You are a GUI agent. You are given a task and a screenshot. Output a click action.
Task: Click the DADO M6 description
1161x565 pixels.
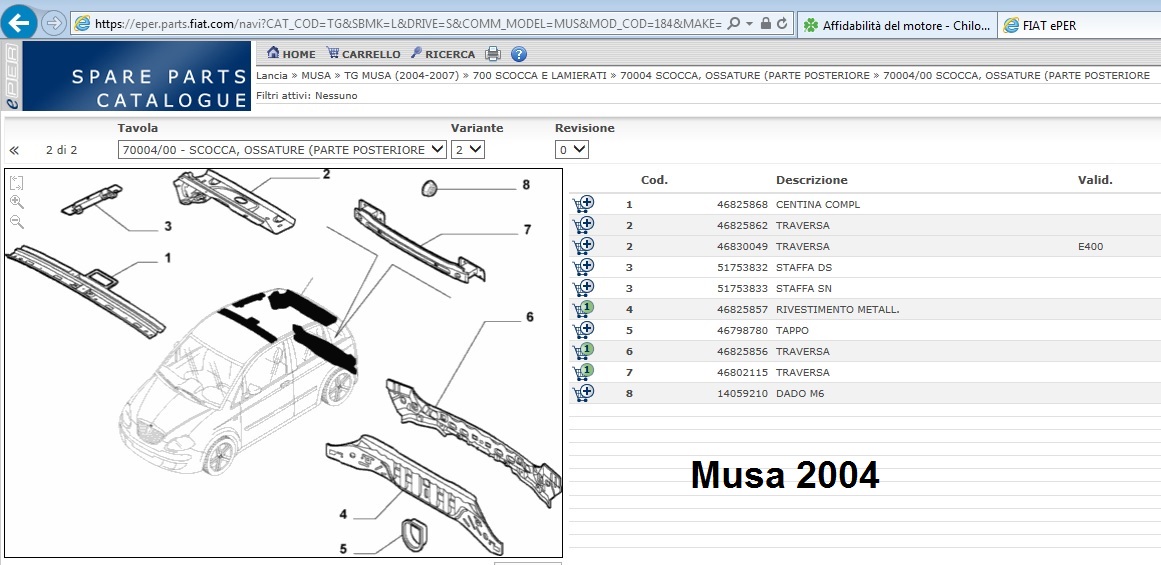coord(800,393)
